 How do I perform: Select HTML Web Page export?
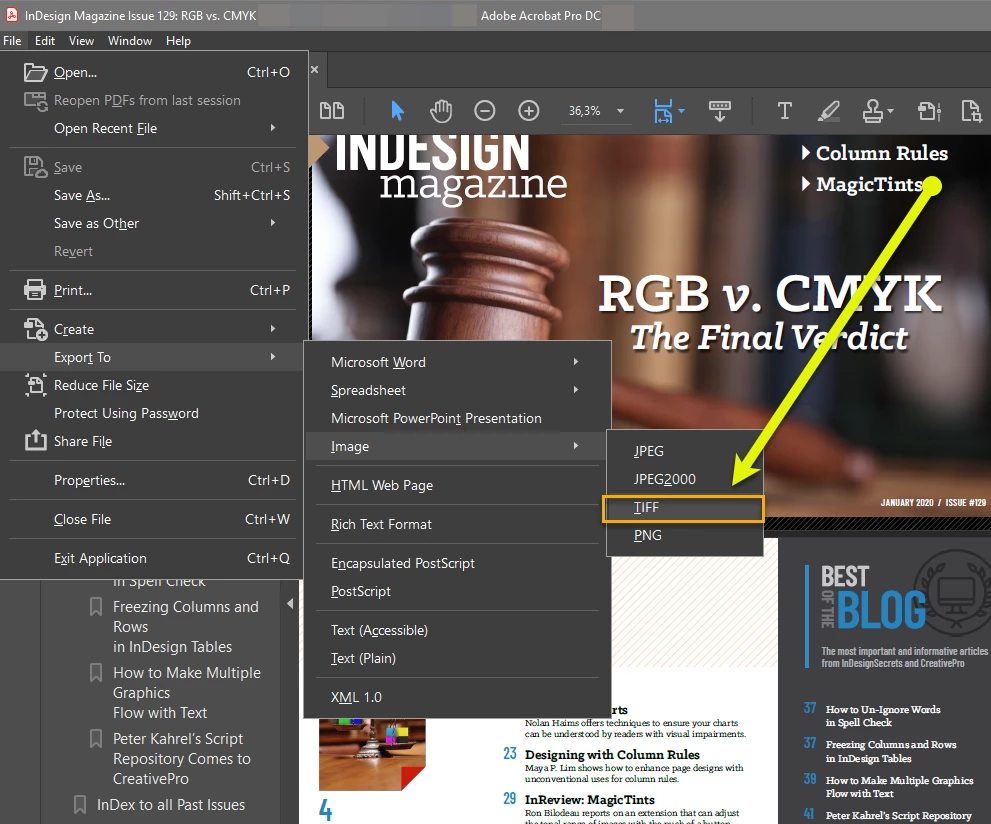(458, 485)
